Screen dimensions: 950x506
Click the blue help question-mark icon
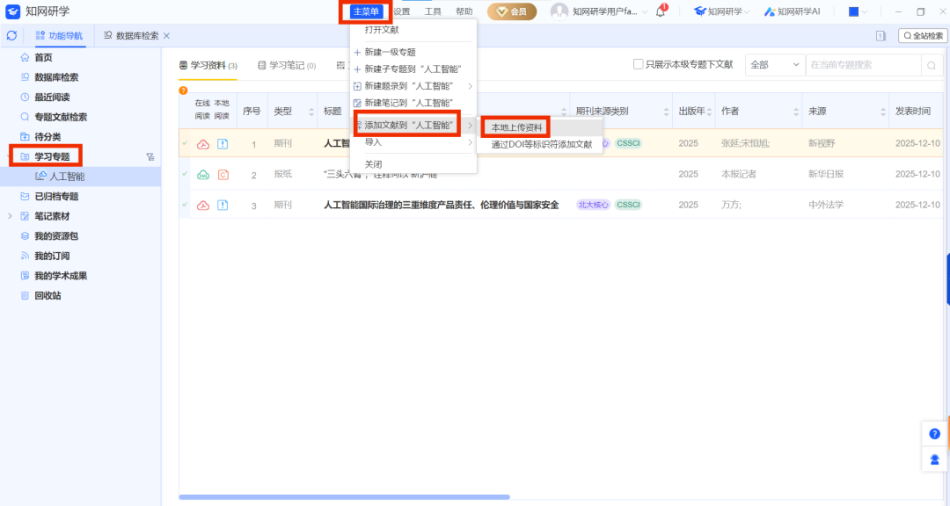coord(935,434)
